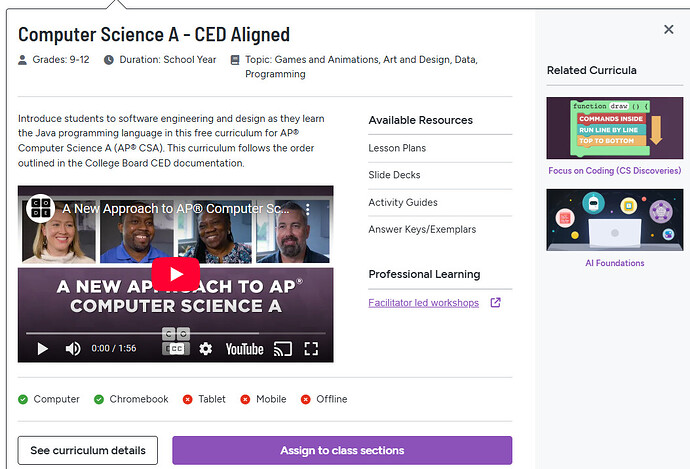Click the red X icon beside Tablet
The image size is (690, 469).
[187, 399]
